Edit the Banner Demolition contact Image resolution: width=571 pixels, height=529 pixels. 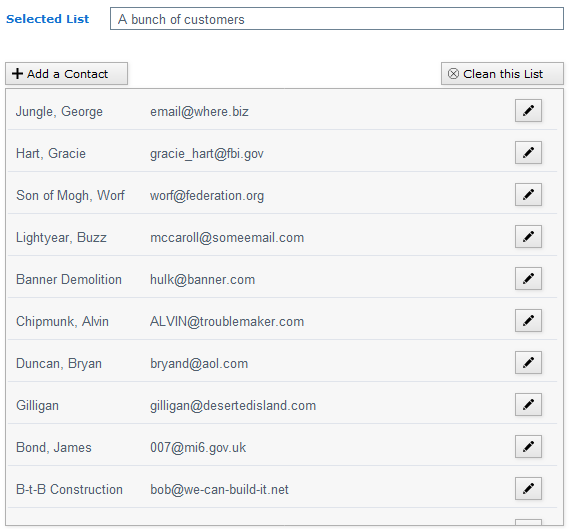(528, 278)
